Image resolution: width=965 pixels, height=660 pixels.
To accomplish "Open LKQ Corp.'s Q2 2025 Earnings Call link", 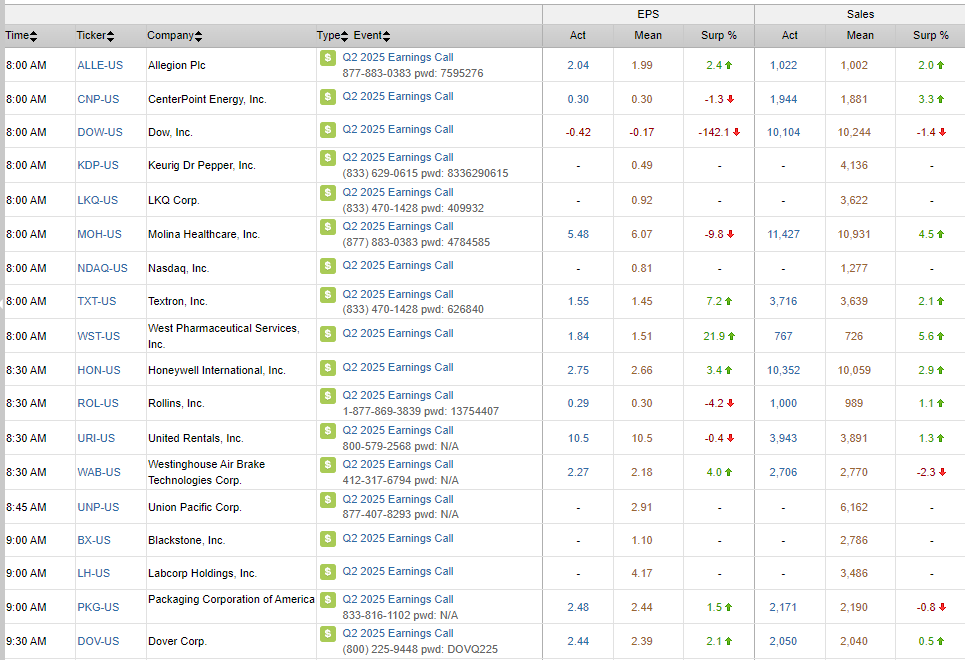I will [398, 193].
